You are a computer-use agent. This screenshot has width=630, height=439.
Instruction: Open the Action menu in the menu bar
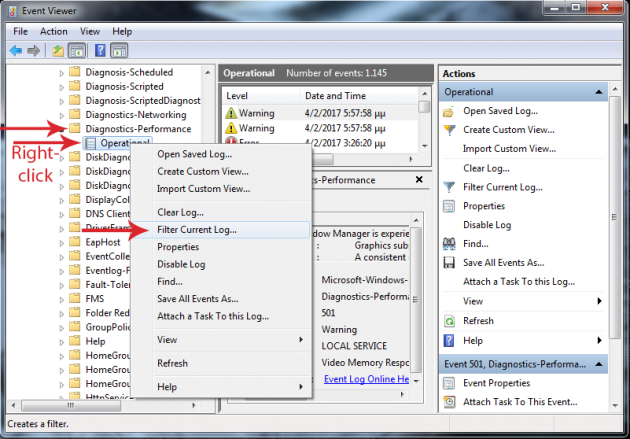coord(54,31)
